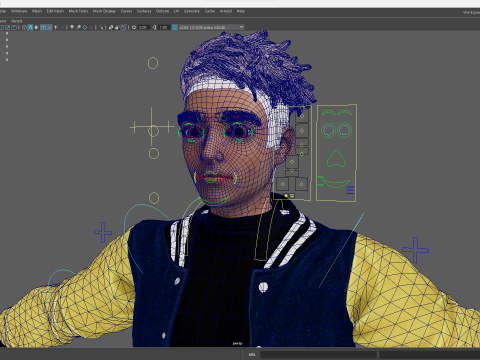Screen dimensions: 480x360
Task: Switch viewport to Wireframe shading
Action: [x=24, y=27]
